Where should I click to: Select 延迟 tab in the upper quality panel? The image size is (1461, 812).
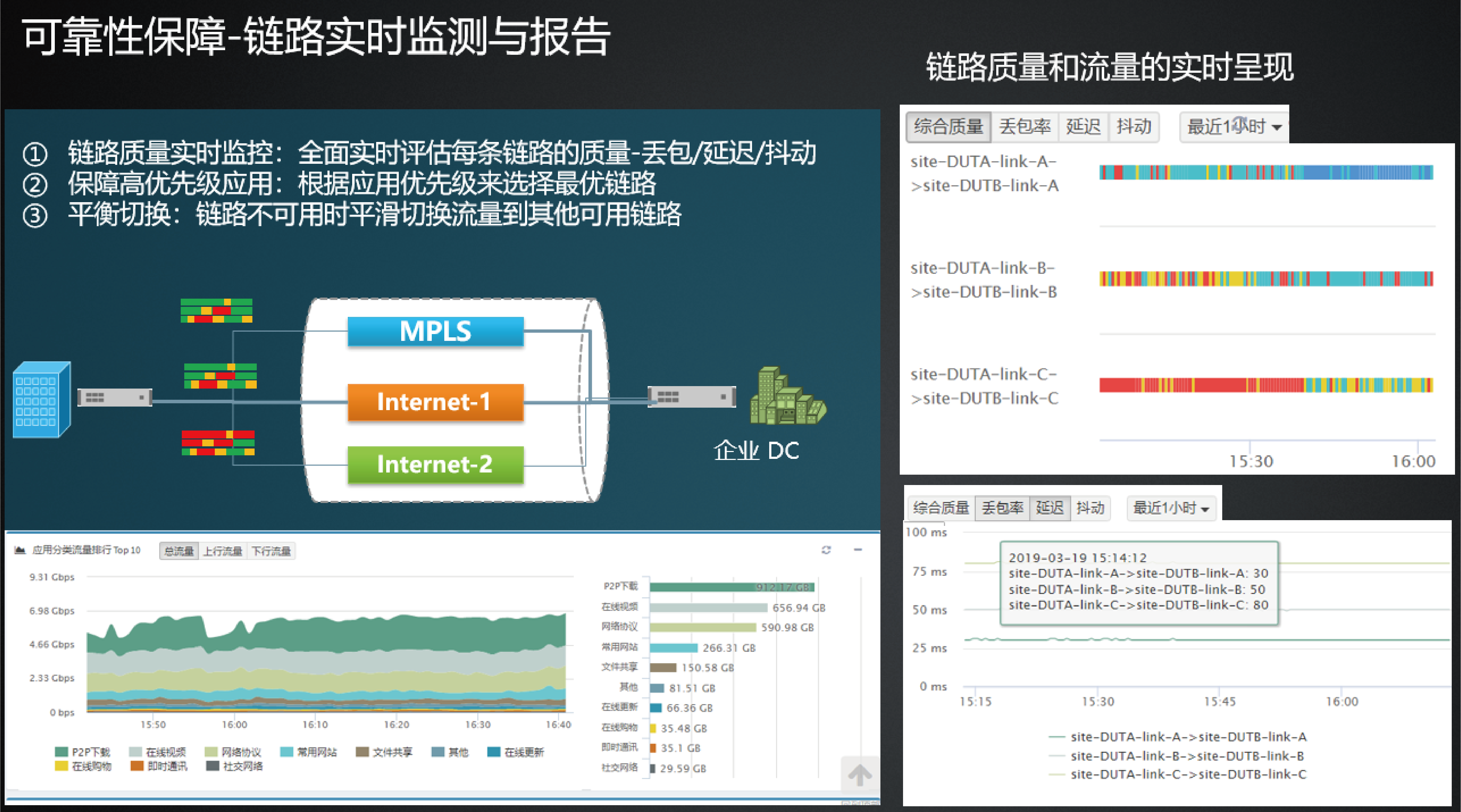1083,126
